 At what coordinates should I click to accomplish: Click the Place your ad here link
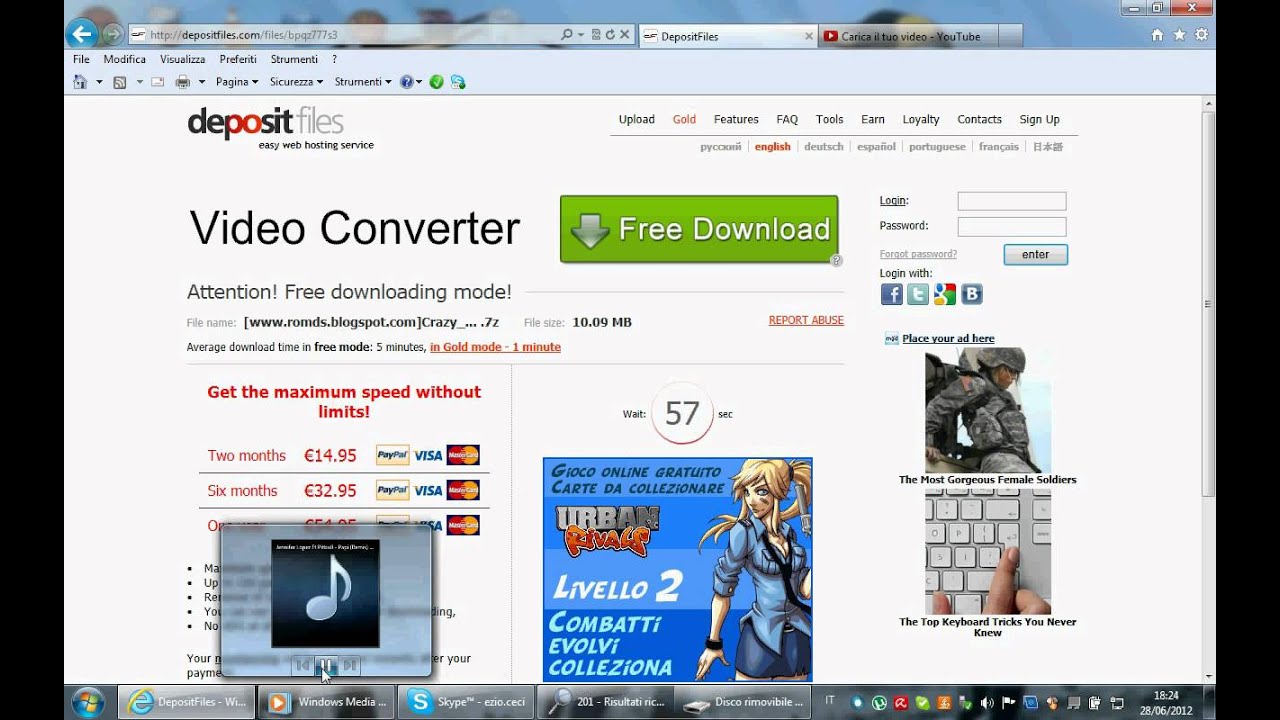pos(948,338)
